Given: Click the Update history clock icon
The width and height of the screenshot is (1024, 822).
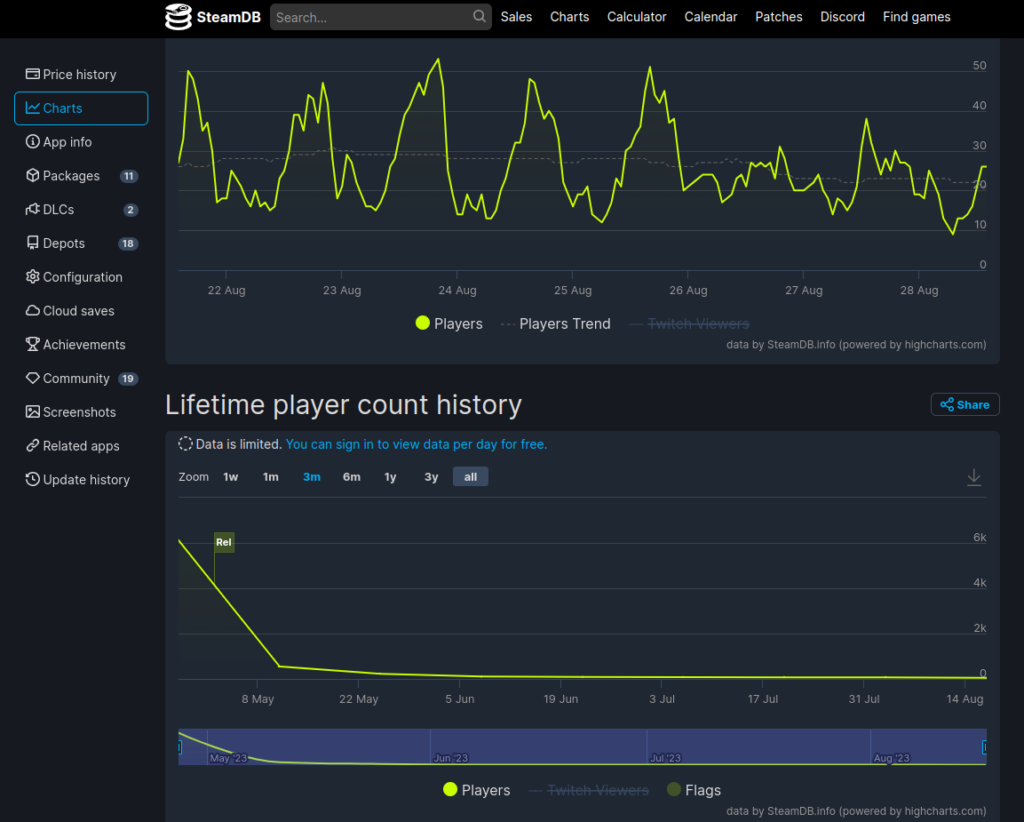Looking at the screenshot, I should click(33, 480).
